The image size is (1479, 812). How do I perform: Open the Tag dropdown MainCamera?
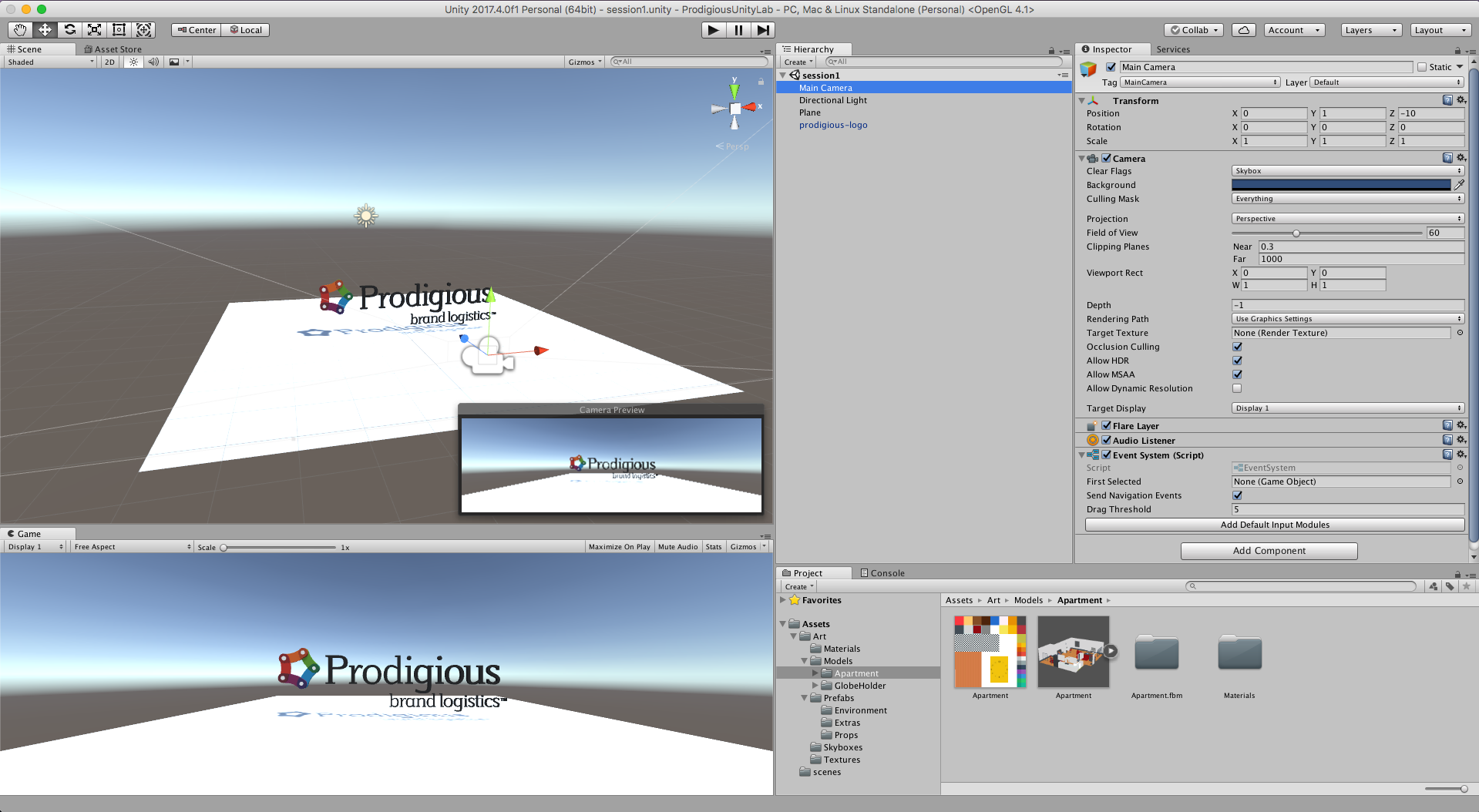[1200, 82]
